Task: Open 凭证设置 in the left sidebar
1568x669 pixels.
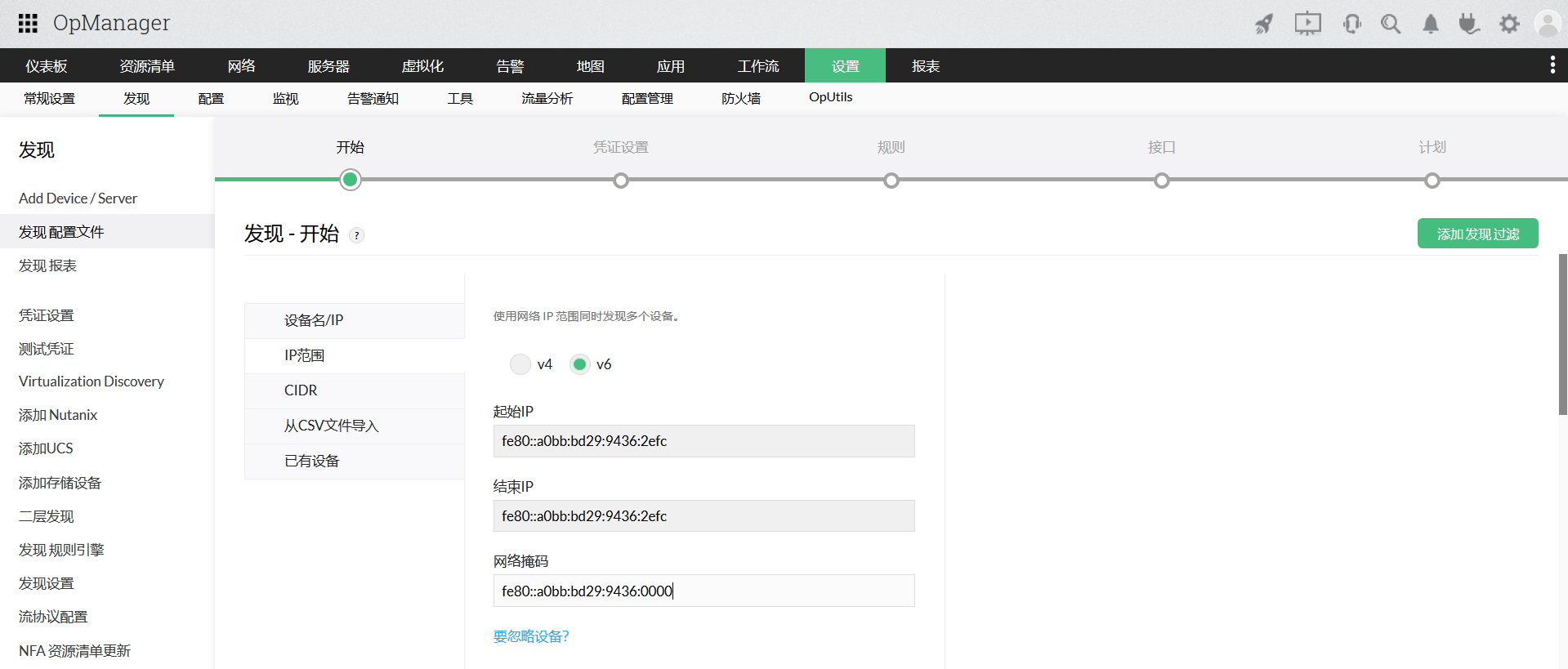Action: 47,315
